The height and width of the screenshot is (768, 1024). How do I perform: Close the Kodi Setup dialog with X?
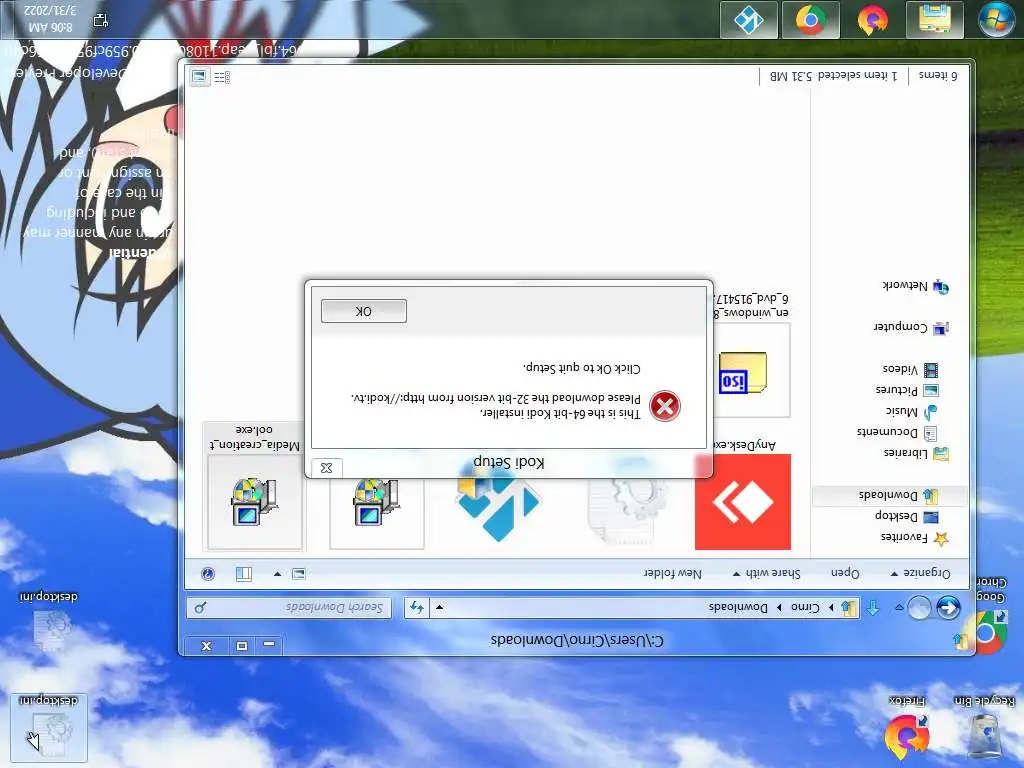point(327,468)
